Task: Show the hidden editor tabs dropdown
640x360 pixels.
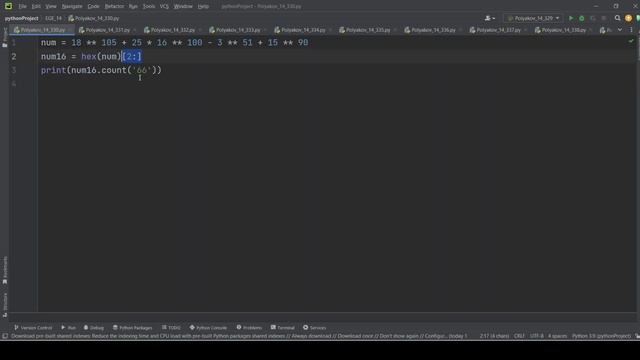Action: click(x=620, y=30)
